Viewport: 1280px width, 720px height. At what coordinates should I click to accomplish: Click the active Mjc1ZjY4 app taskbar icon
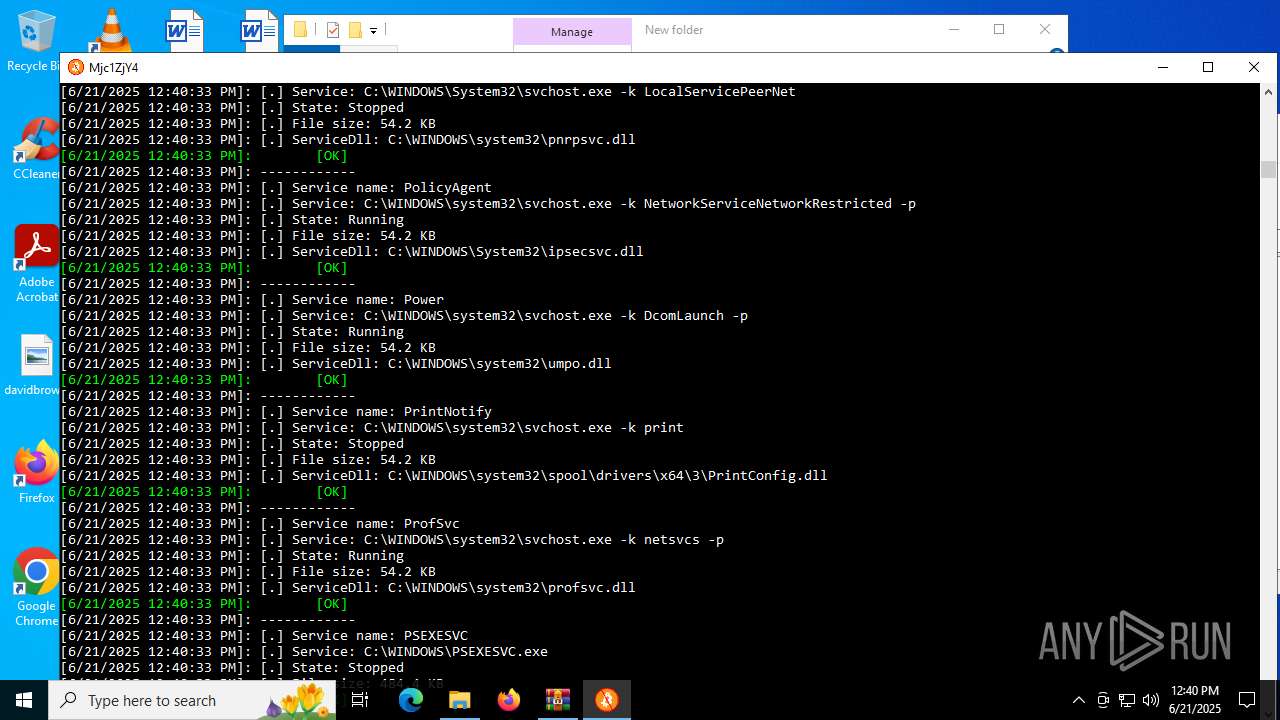pyautogui.click(x=606, y=700)
